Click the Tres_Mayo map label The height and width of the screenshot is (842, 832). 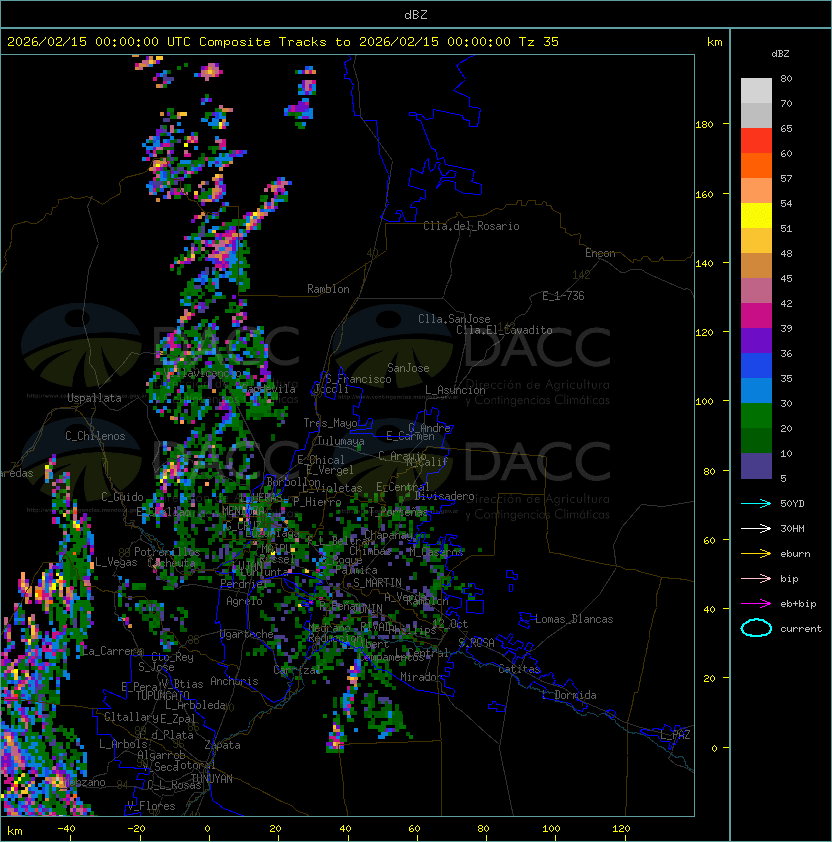click(x=330, y=423)
